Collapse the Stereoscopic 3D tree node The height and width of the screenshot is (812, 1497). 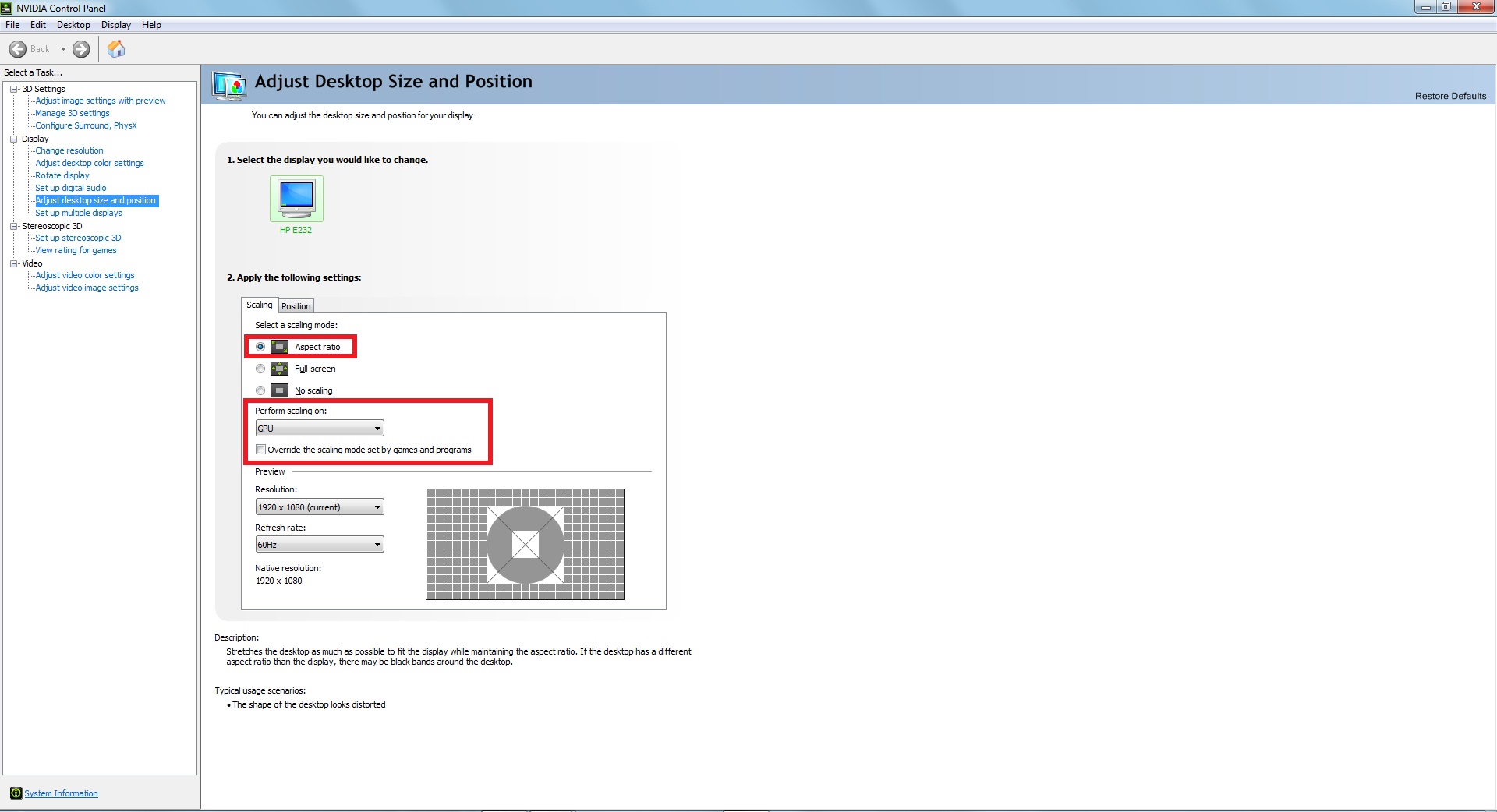13,226
